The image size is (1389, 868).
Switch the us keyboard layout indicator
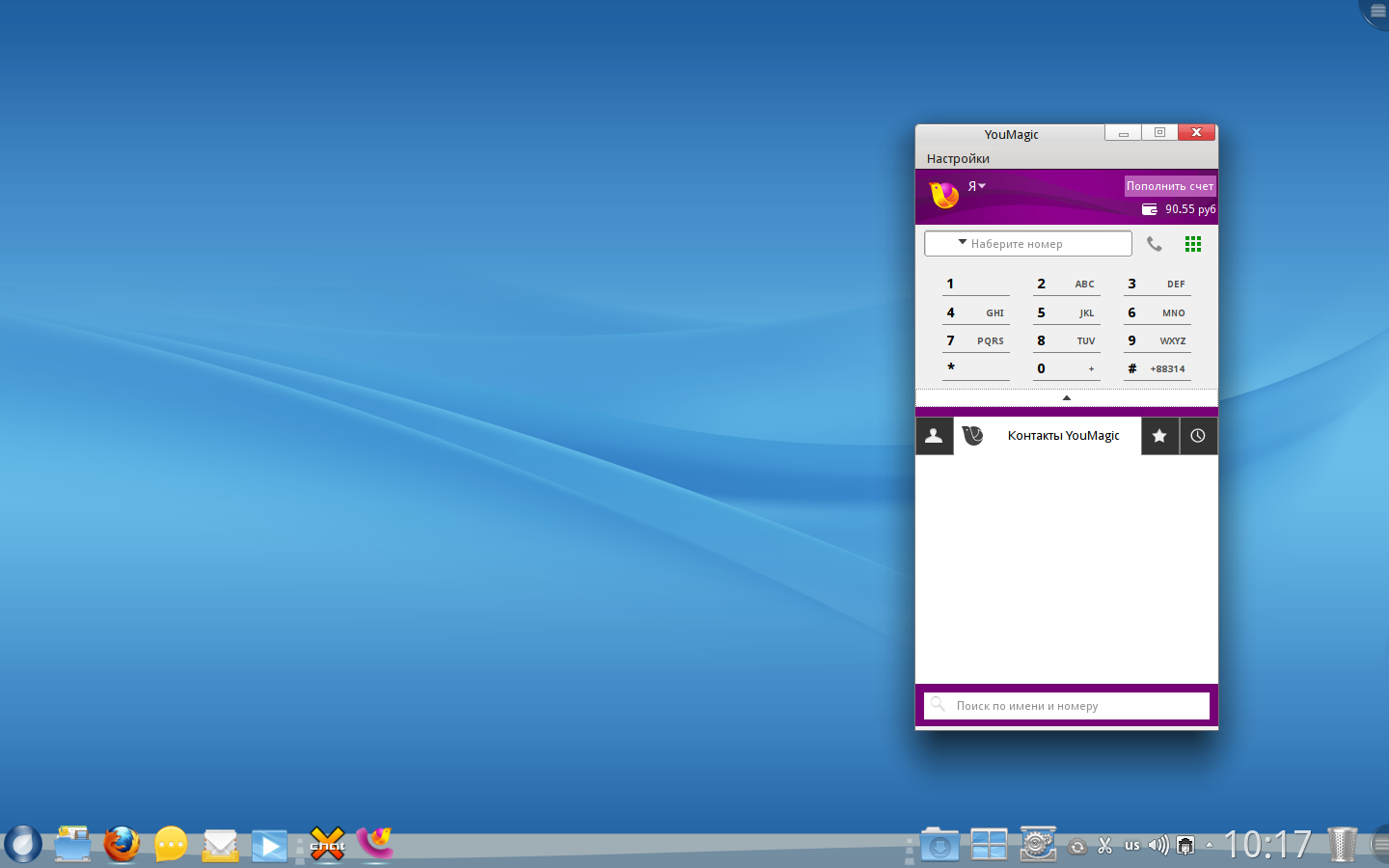pyautogui.click(x=1132, y=846)
